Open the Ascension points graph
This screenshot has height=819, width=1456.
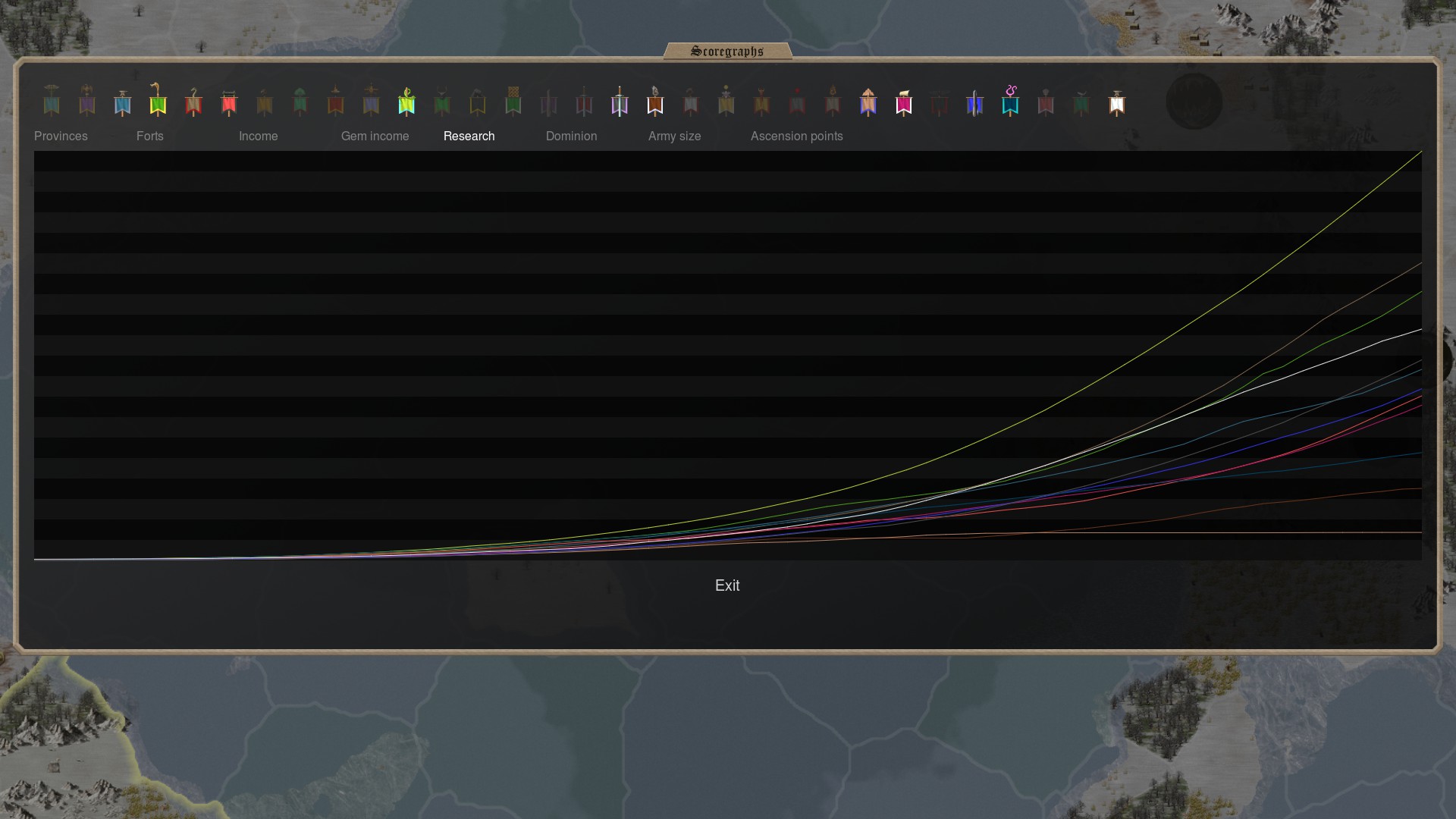pos(797,136)
